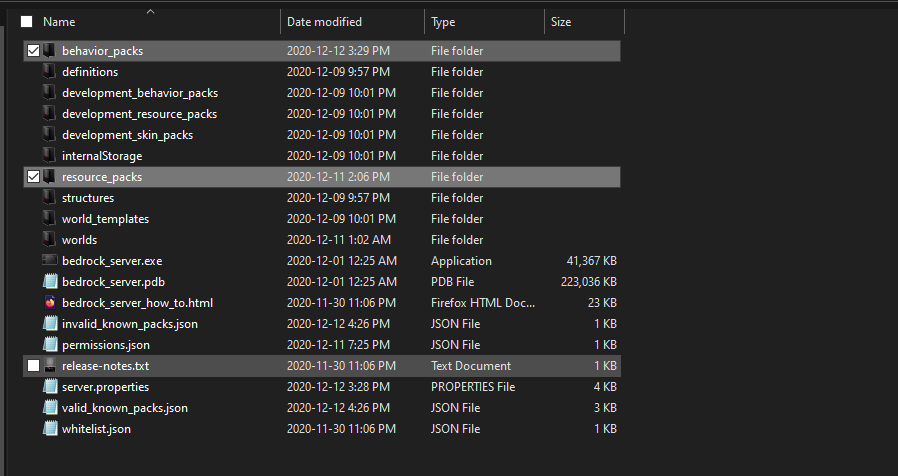Image resolution: width=898 pixels, height=476 pixels.
Task: Click the bedrock_server.exe application icon
Action: 50,261
